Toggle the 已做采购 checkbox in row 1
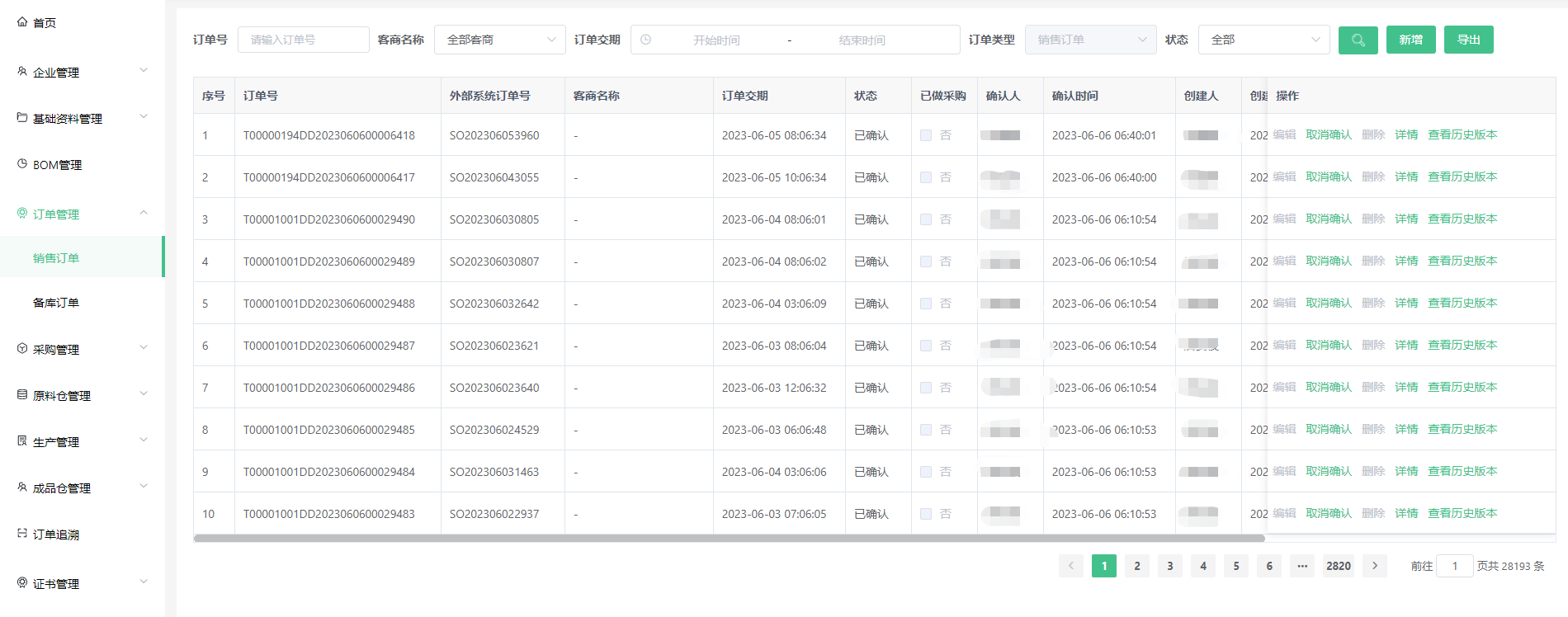This screenshot has height=617, width=1568. (926, 135)
